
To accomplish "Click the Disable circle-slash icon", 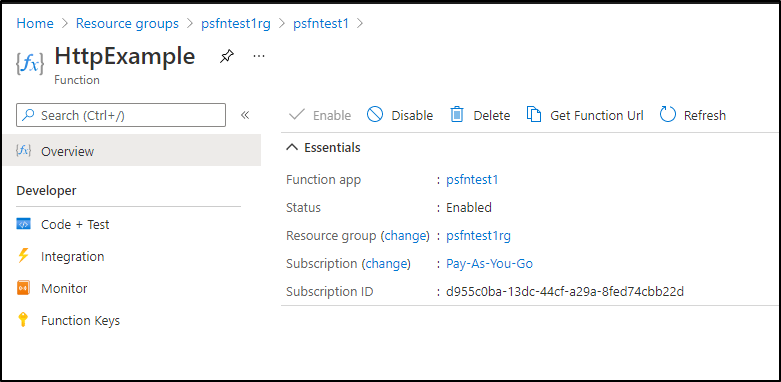I will tap(375, 115).
